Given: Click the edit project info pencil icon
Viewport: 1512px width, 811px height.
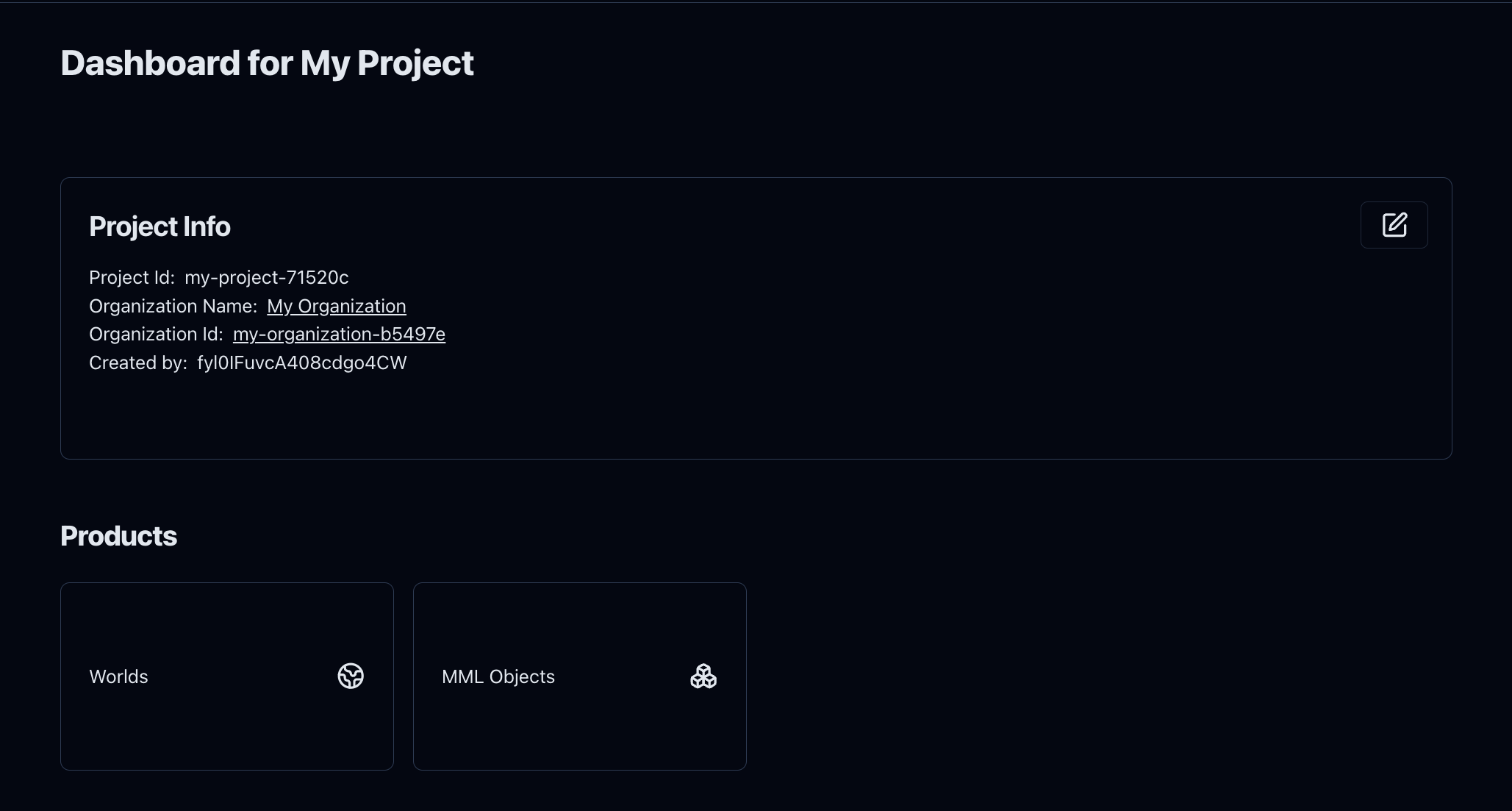Looking at the screenshot, I should tap(1394, 225).
